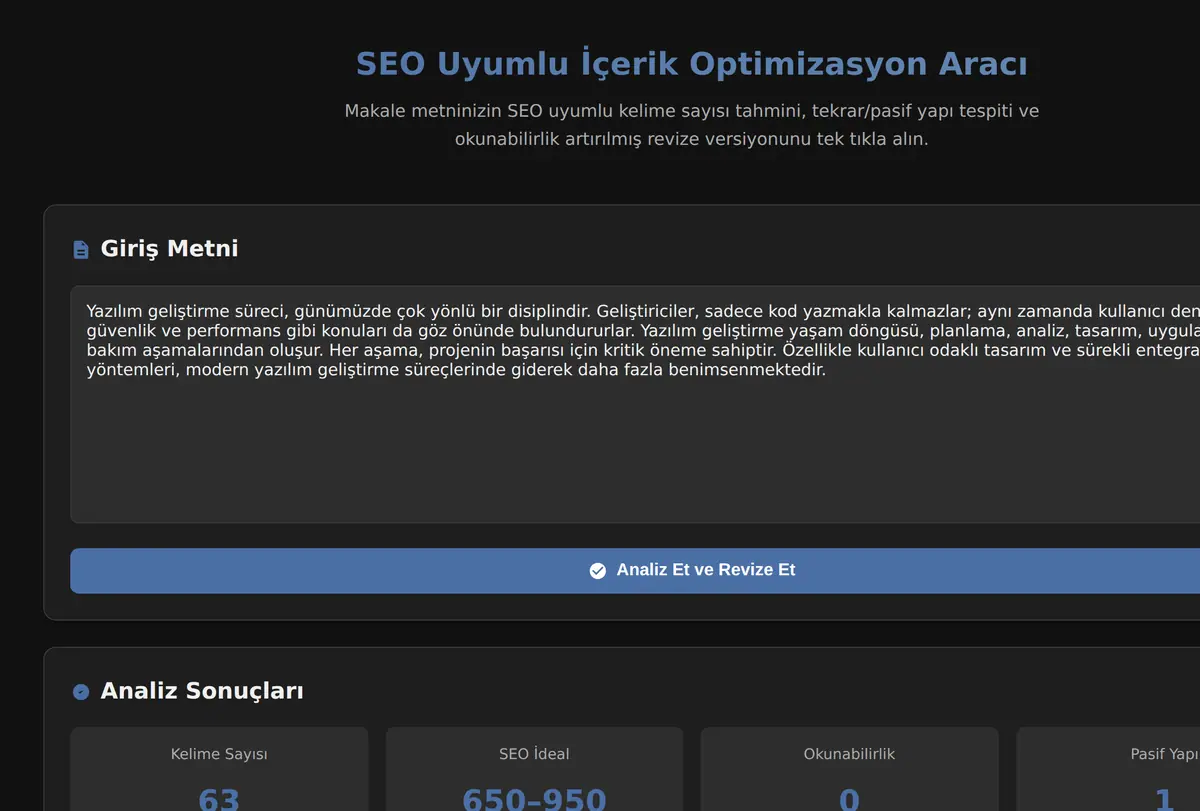Select the Okunabilirlik card label
Image resolution: width=1200 pixels, height=811 pixels.
[849, 754]
